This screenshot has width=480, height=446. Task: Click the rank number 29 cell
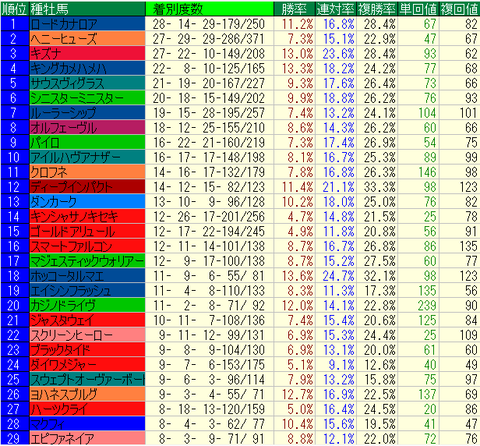pos(14,439)
